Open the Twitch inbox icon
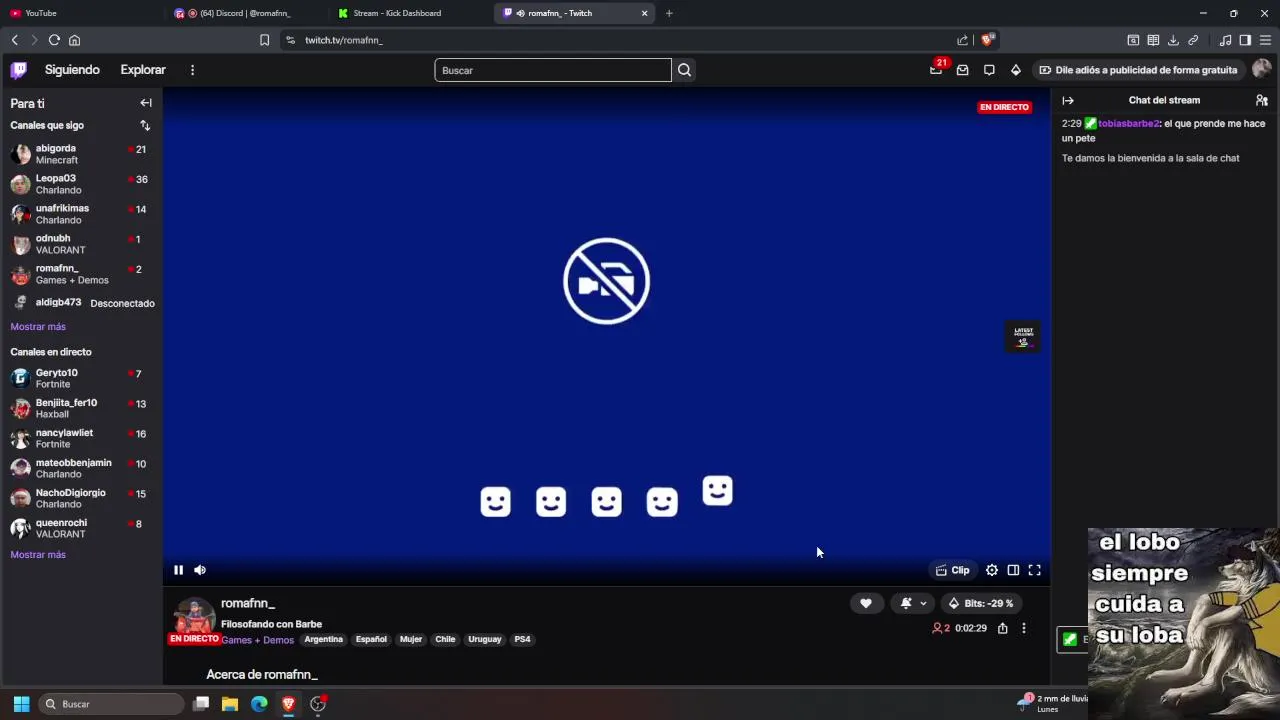Viewport: 1280px width, 720px height. coord(962,70)
